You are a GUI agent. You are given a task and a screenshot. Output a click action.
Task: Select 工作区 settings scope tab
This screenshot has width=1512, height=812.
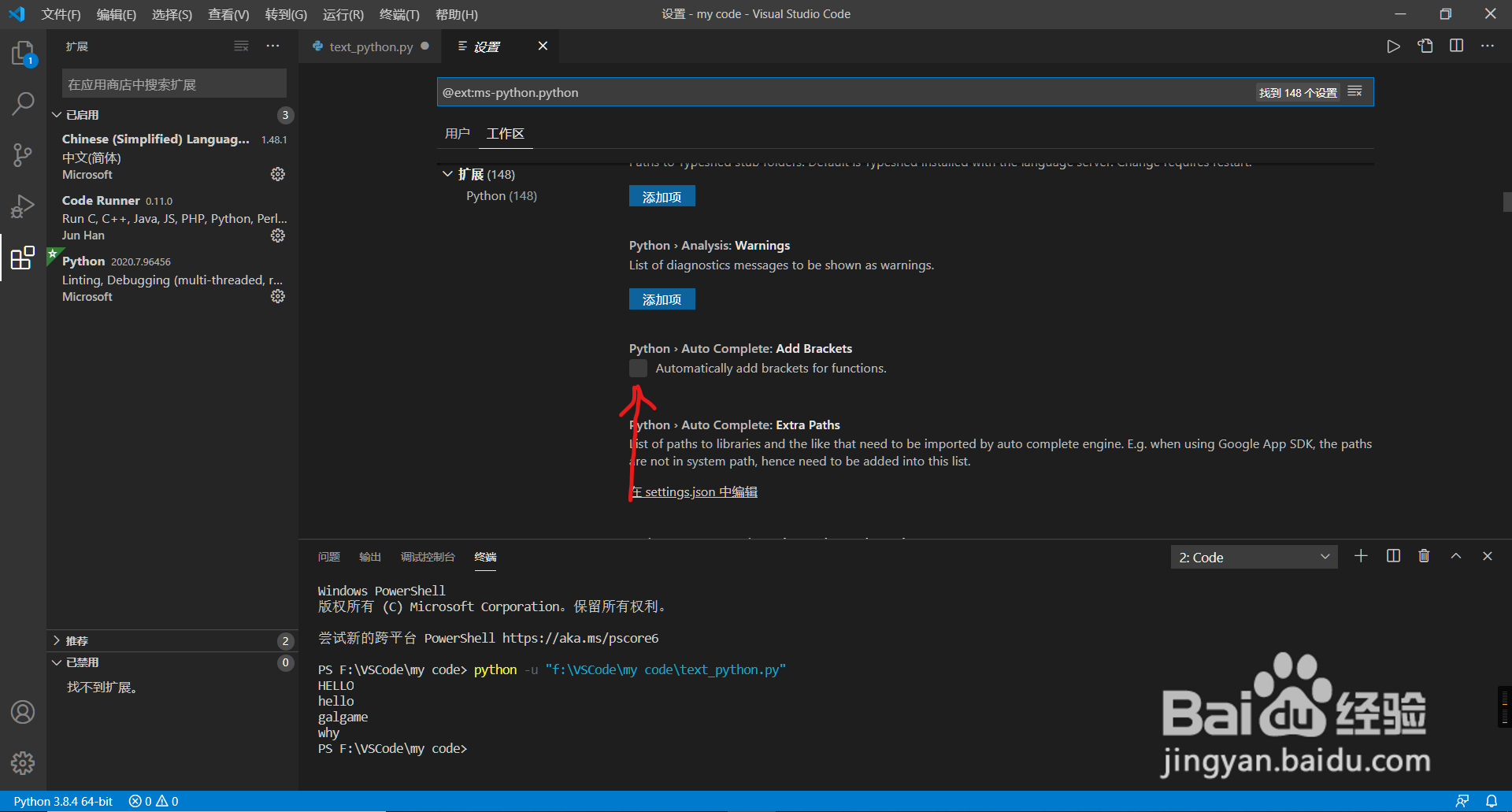(x=506, y=134)
